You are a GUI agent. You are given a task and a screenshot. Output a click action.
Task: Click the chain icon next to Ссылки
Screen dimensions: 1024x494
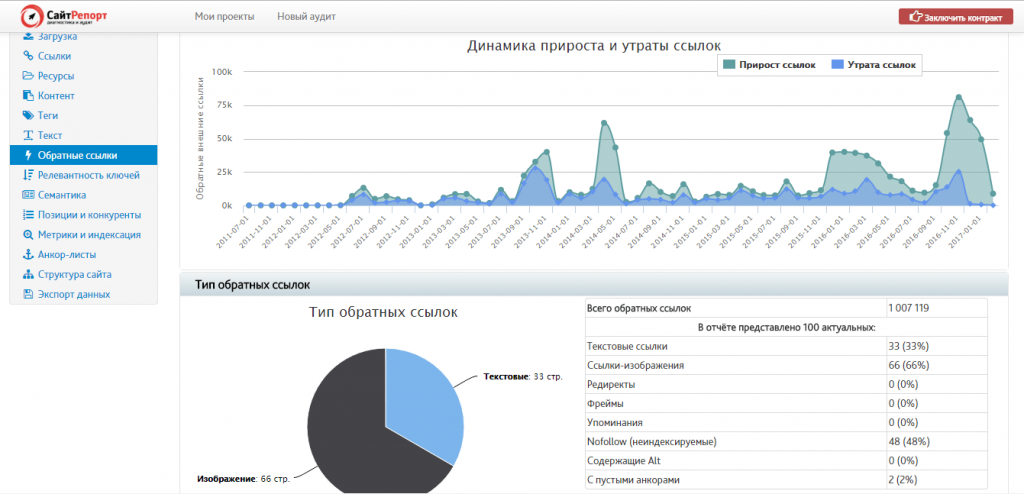click(28, 56)
